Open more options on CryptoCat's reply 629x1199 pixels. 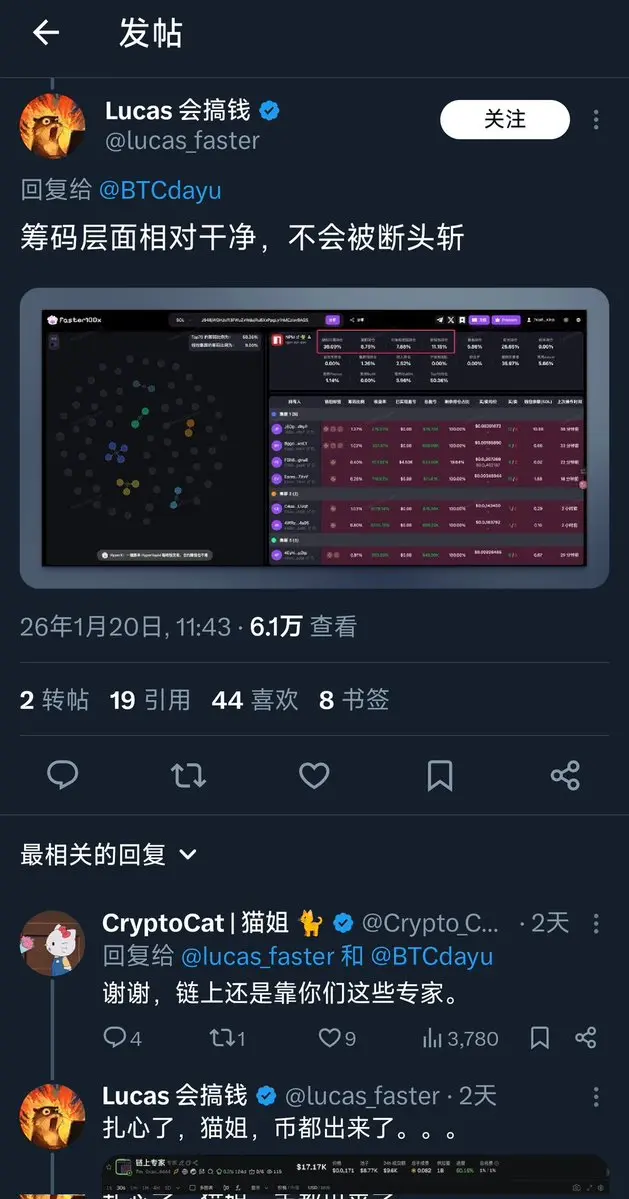tap(595, 923)
